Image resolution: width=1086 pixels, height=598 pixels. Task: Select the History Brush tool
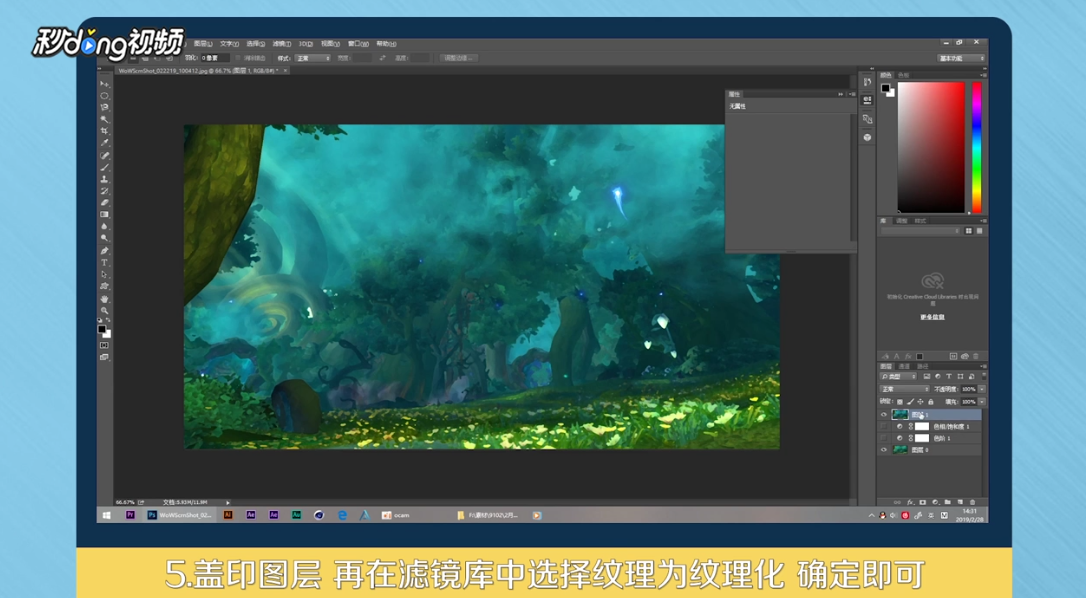(105, 191)
